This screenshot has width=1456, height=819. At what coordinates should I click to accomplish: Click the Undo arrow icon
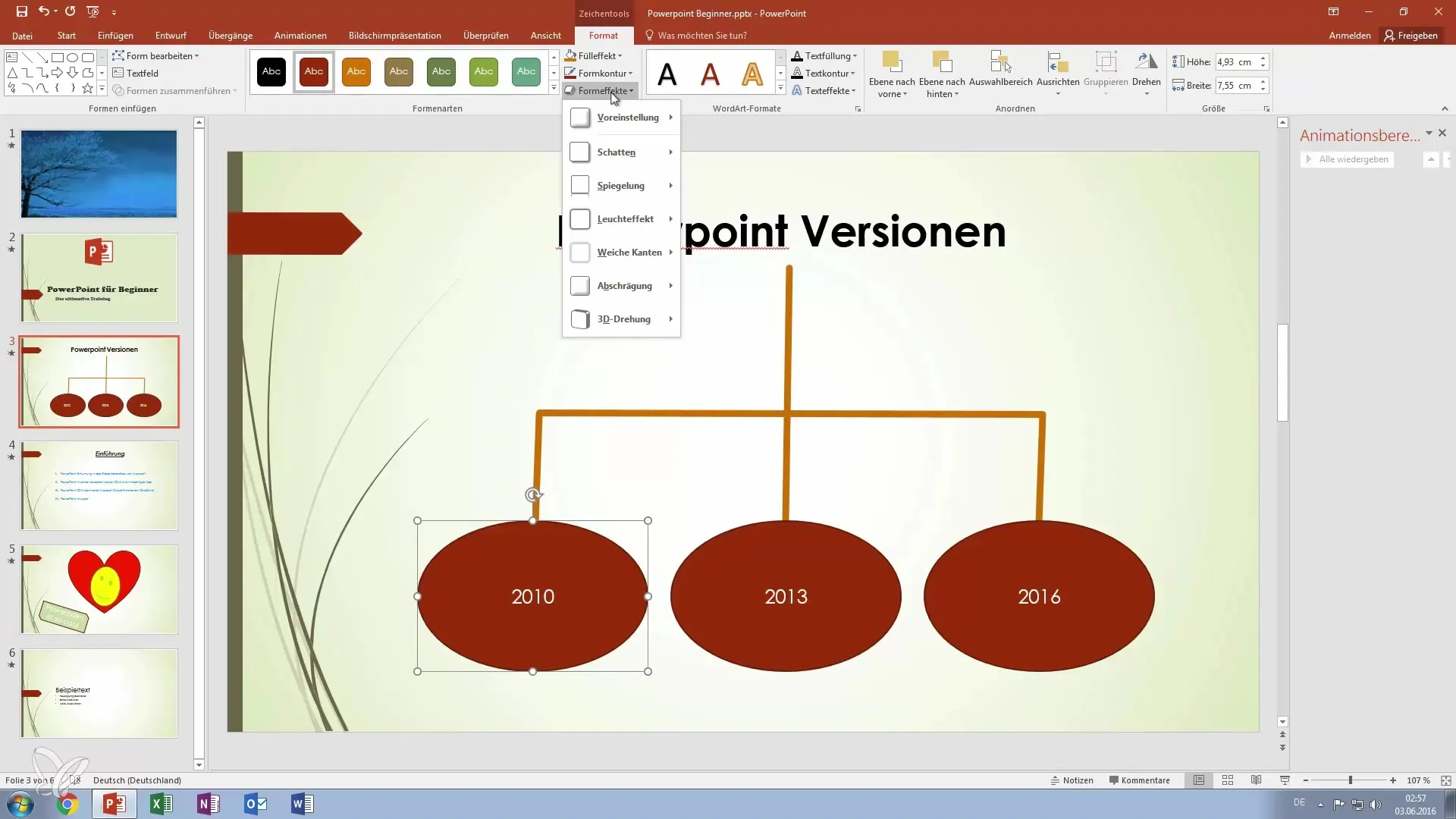click(x=43, y=11)
